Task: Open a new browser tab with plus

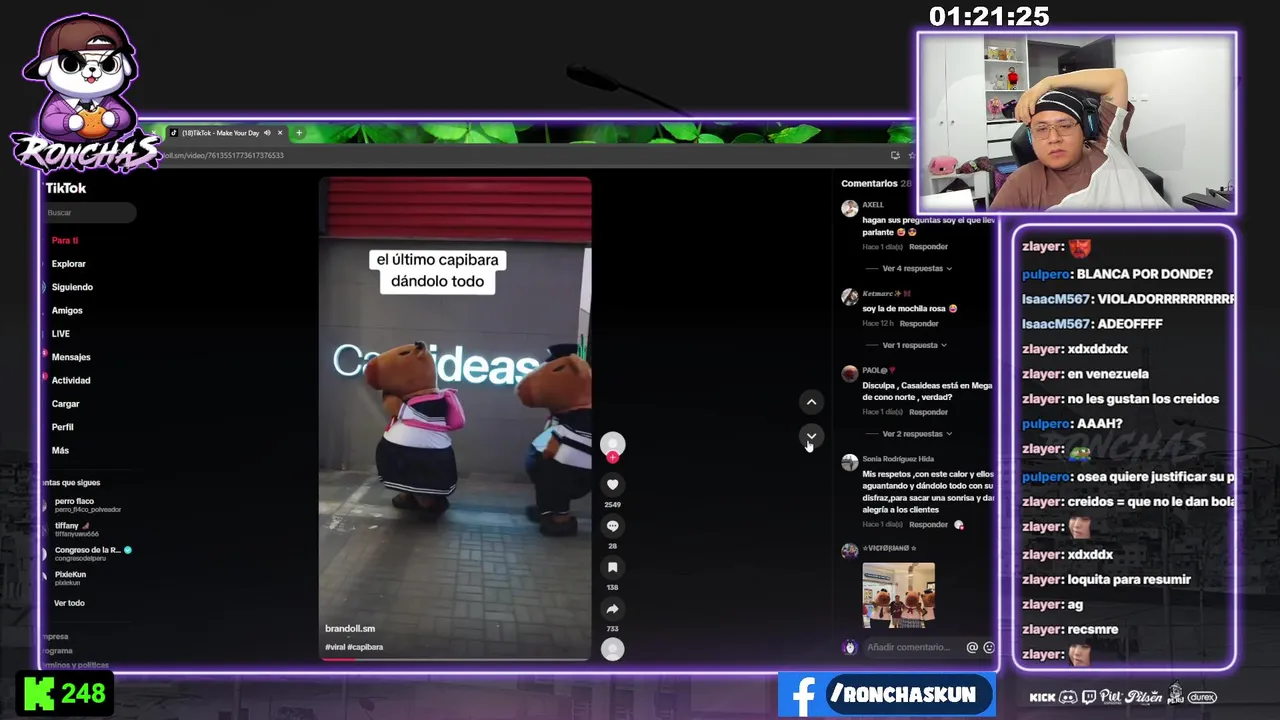Action: (x=298, y=133)
